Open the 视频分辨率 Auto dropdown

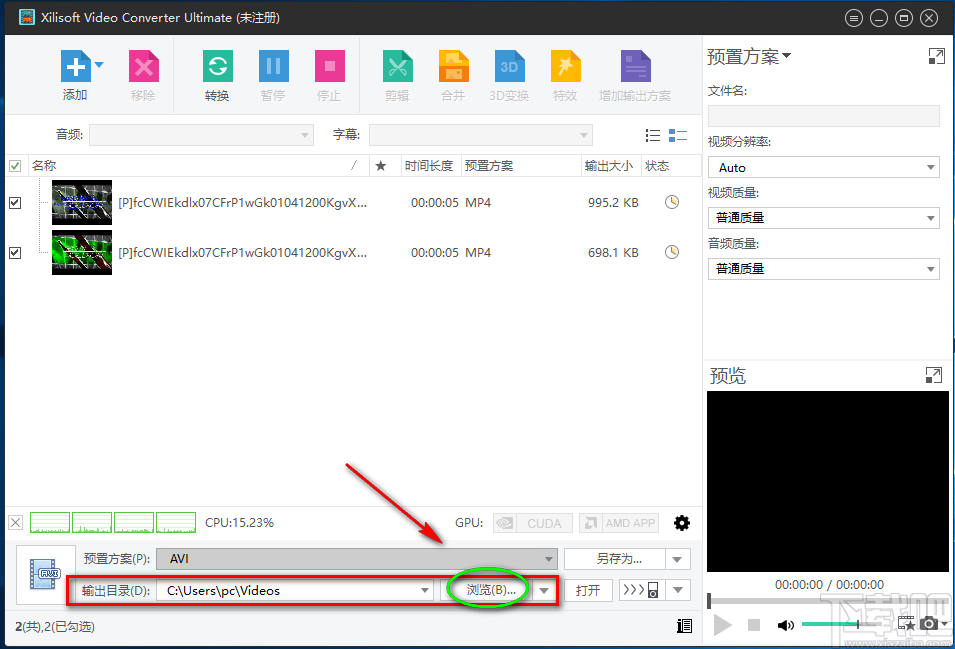823,167
